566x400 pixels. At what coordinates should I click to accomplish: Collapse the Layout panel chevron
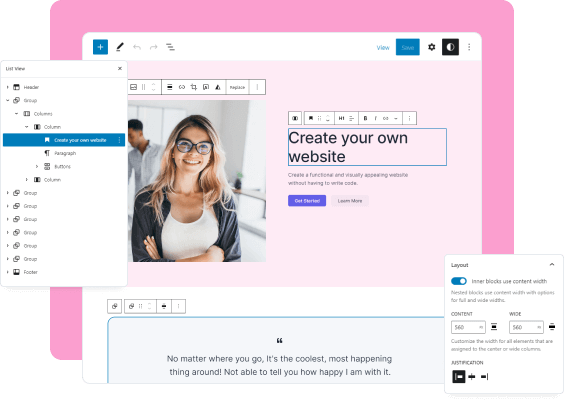552,265
